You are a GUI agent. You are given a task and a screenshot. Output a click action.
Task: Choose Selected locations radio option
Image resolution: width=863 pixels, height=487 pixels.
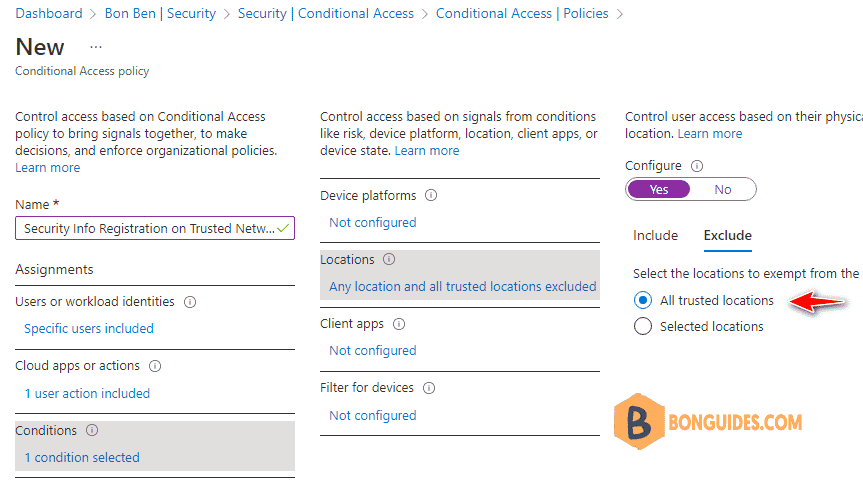[x=642, y=326]
